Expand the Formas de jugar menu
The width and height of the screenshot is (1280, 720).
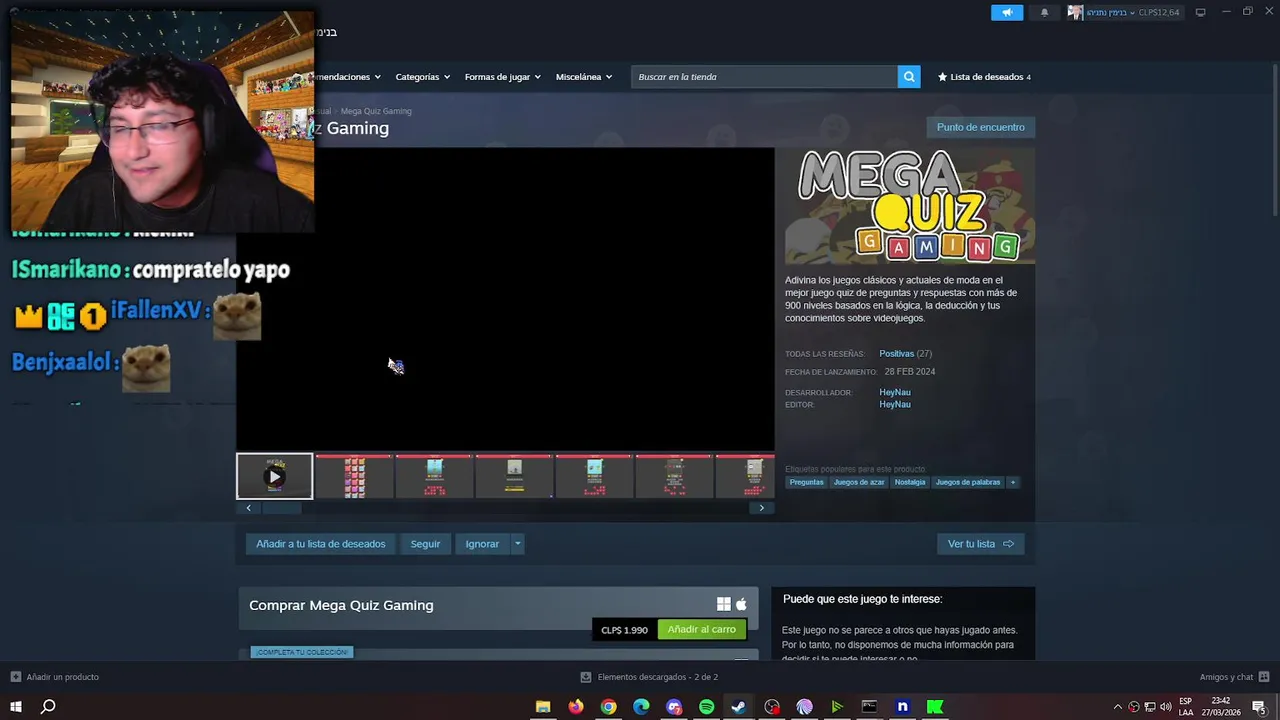coord(502,77)
